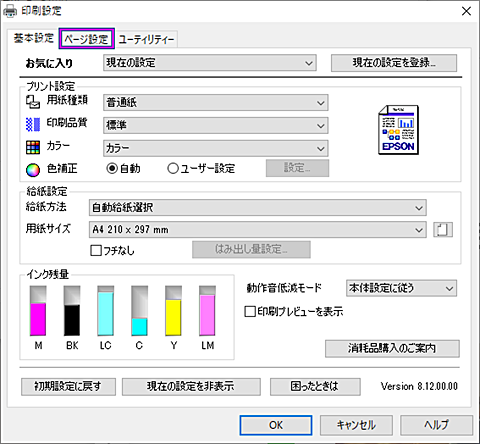Select the ユーザー設定 radio button
The height and width of the screenshot is (444, 480).
[173, 168]
